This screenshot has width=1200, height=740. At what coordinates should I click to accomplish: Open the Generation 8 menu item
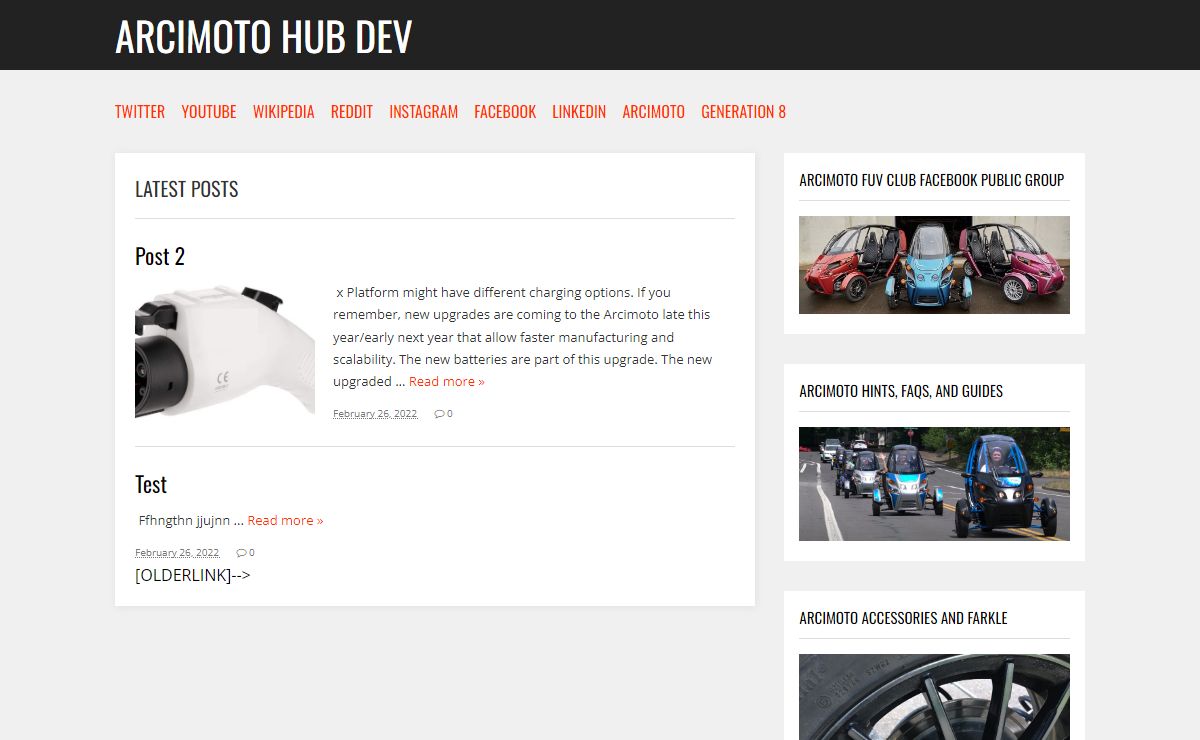(x=743, y=112)
